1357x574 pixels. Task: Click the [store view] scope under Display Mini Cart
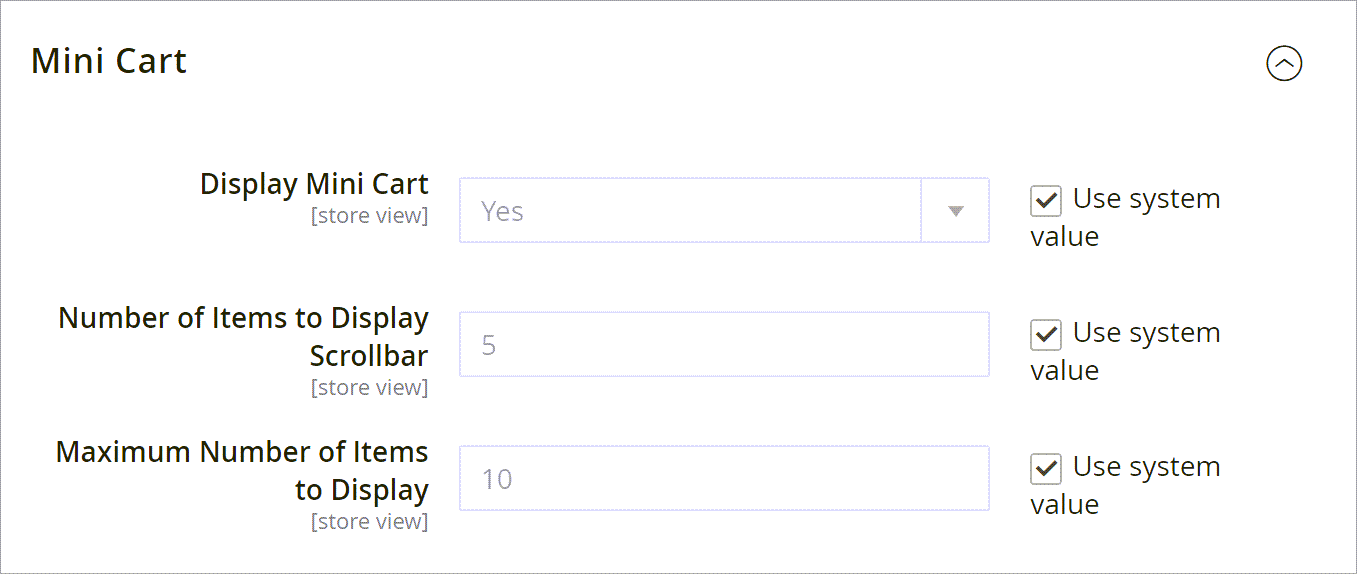pos(369,216)
